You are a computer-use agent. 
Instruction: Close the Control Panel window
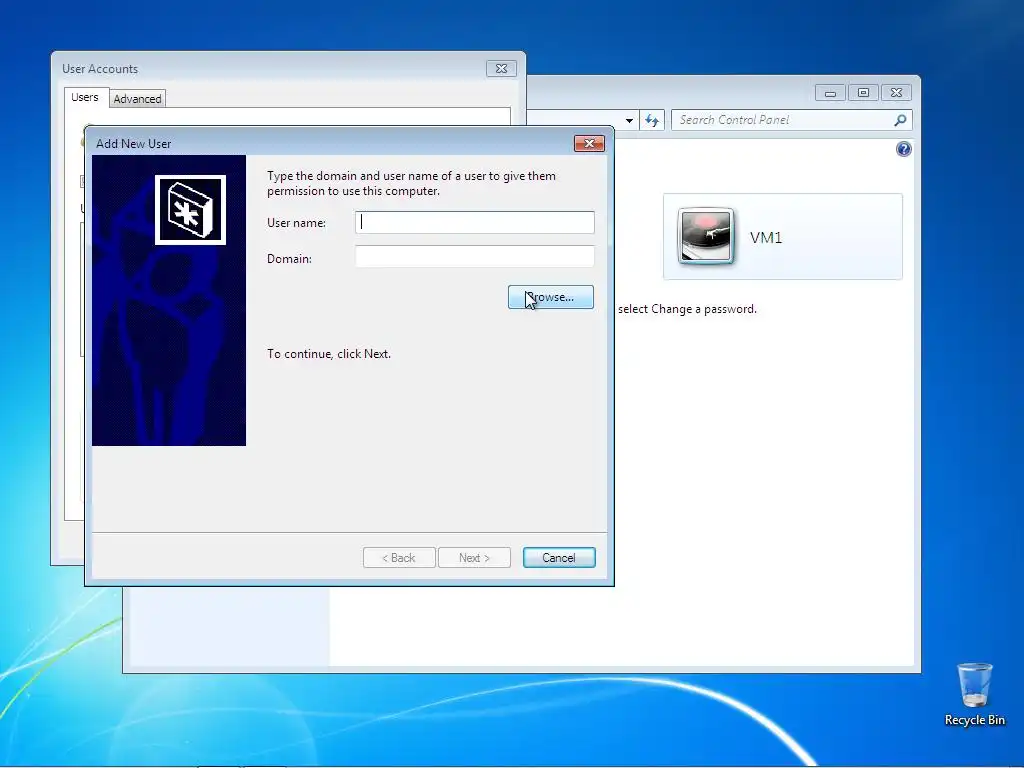click(897, 93)
